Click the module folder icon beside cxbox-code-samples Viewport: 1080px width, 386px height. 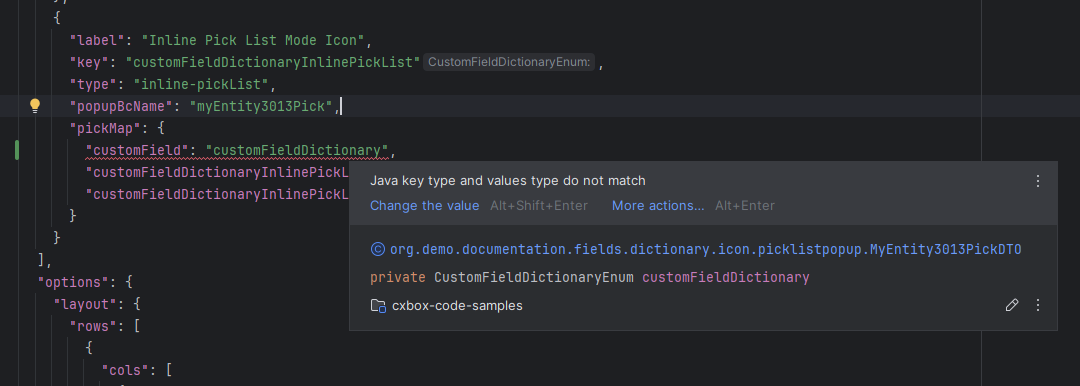[x=378, y=305]
